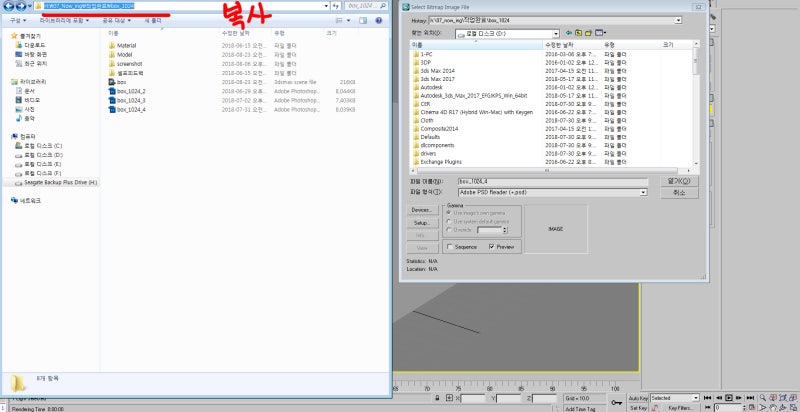Click the Key Filters... button
The width and height of the screenshot is (800, 412).
click(x=679, y=407)
